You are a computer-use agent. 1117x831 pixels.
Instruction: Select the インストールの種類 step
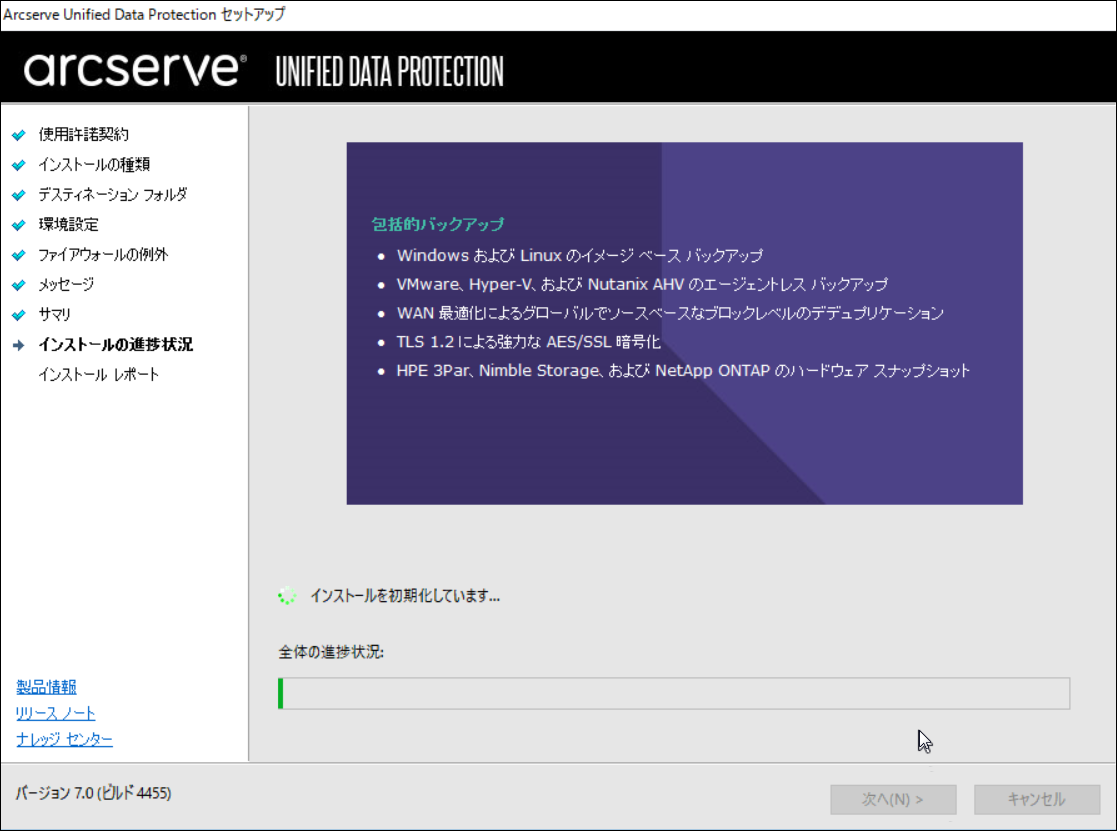(x=94, y=164)
